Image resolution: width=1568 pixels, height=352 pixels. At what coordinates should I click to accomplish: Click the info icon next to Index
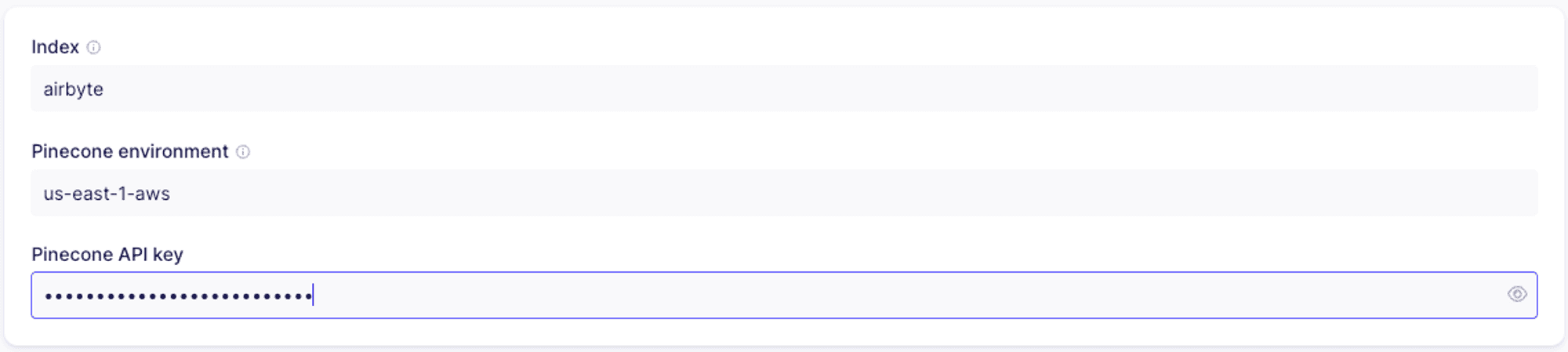pos(93,47)
